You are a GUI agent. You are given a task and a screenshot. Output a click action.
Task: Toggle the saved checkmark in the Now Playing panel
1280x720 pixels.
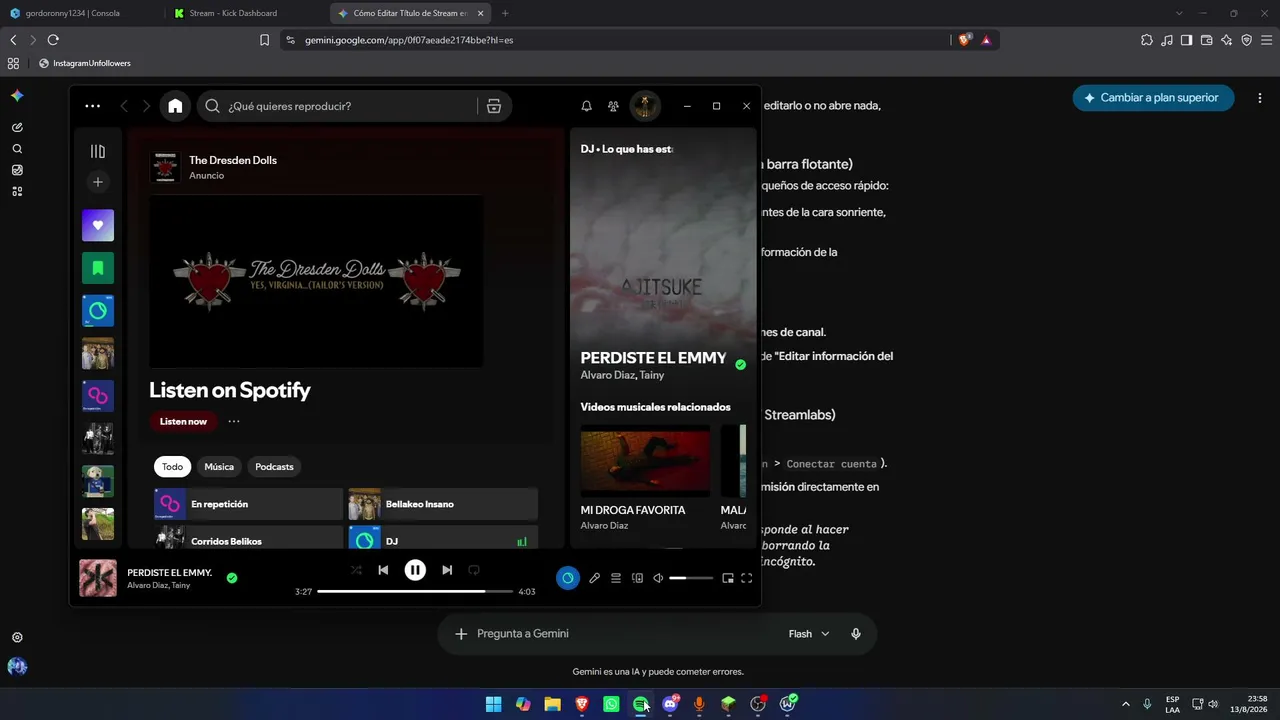tap(741, 365)
